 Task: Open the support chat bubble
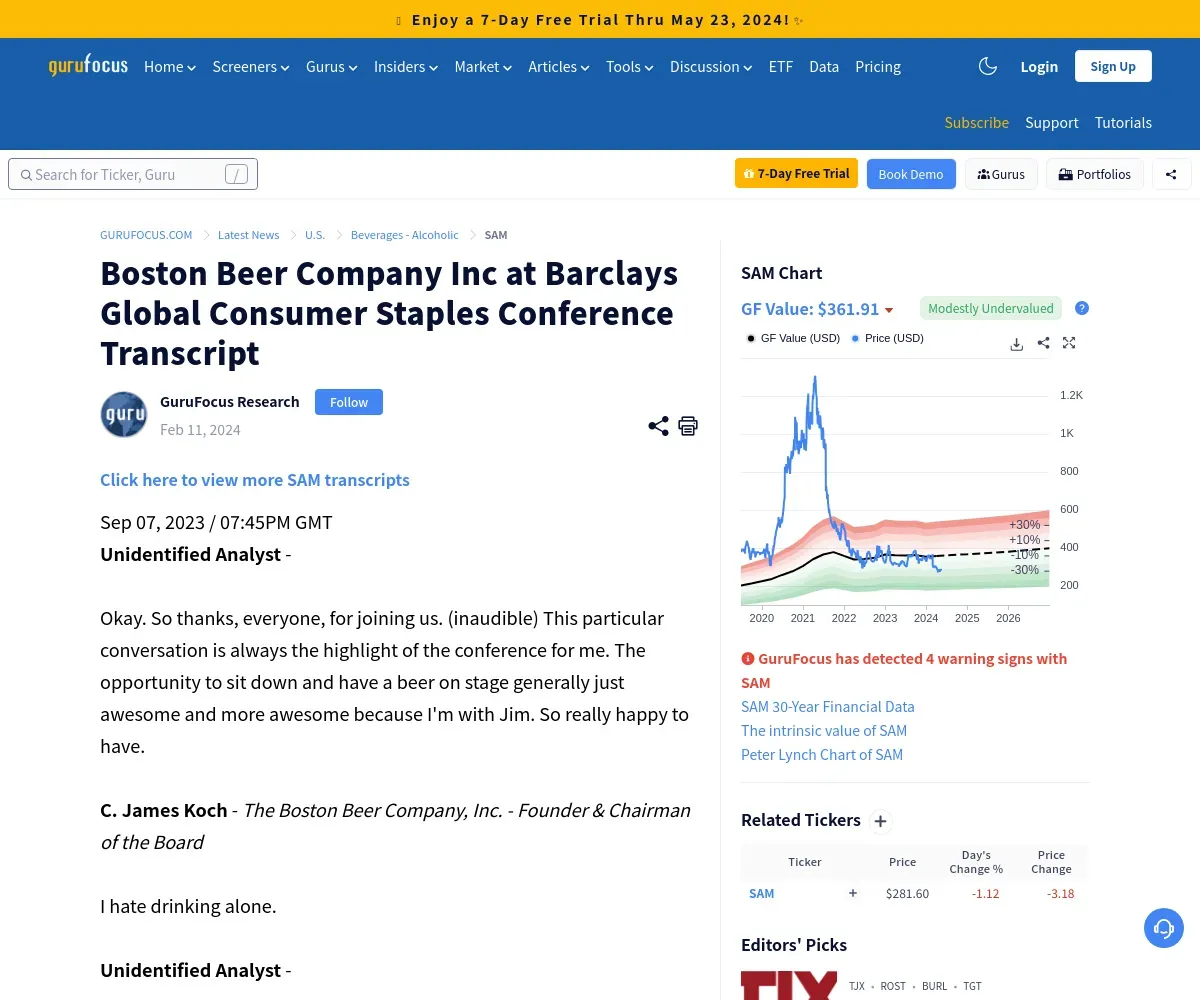point(1164,928)
